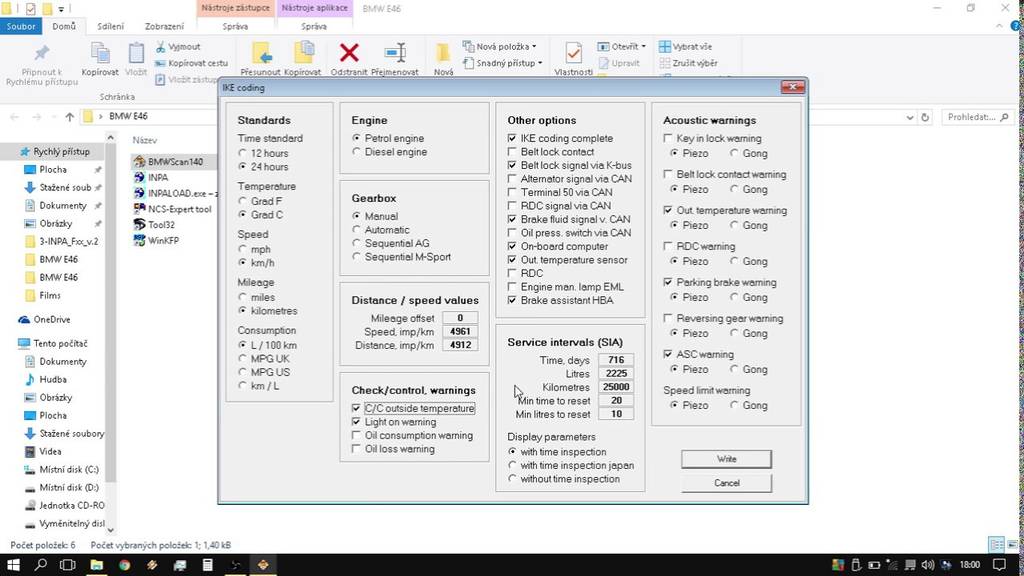
Task: Open OneDrive in navigation pane
Action: click(52, 319)
